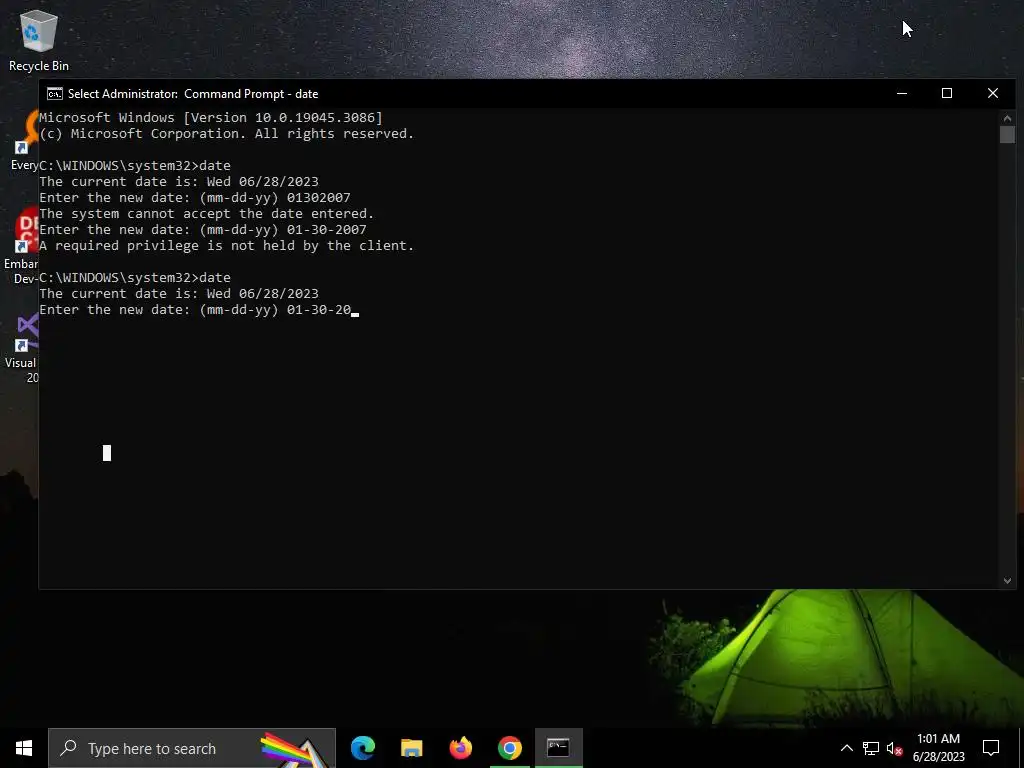
Task: Click 'The system cannot accept the date entered.'
Action: tap(206, 214)
